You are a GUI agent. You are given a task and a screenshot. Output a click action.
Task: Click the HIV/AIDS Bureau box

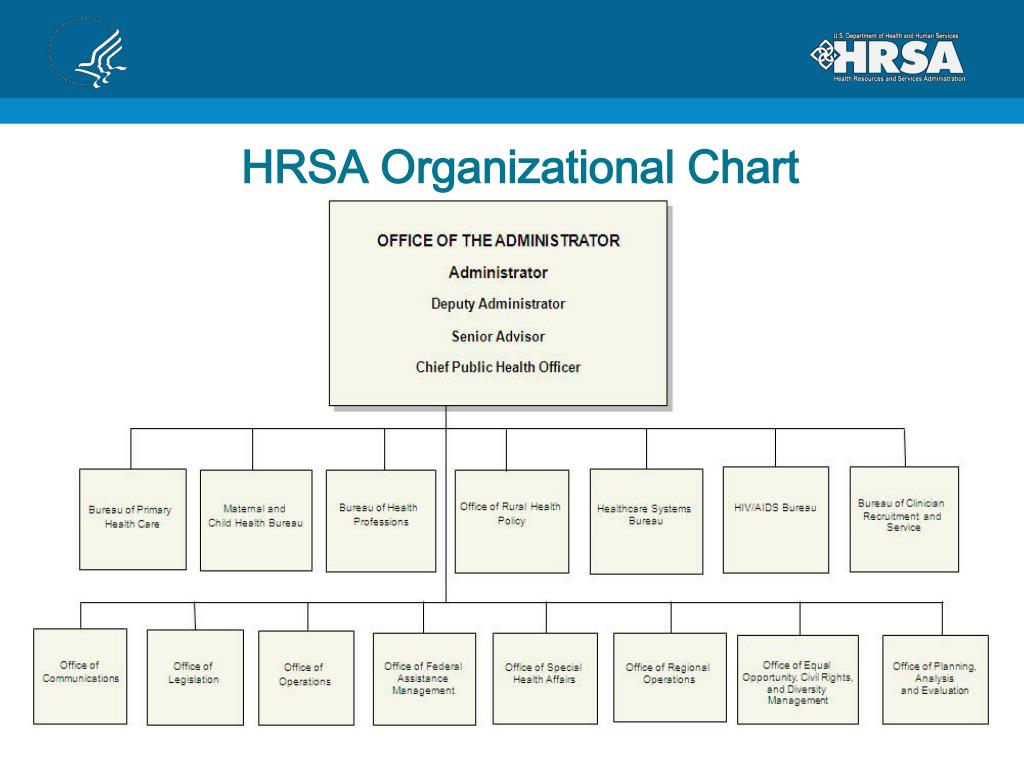click(x=776, y=520)
